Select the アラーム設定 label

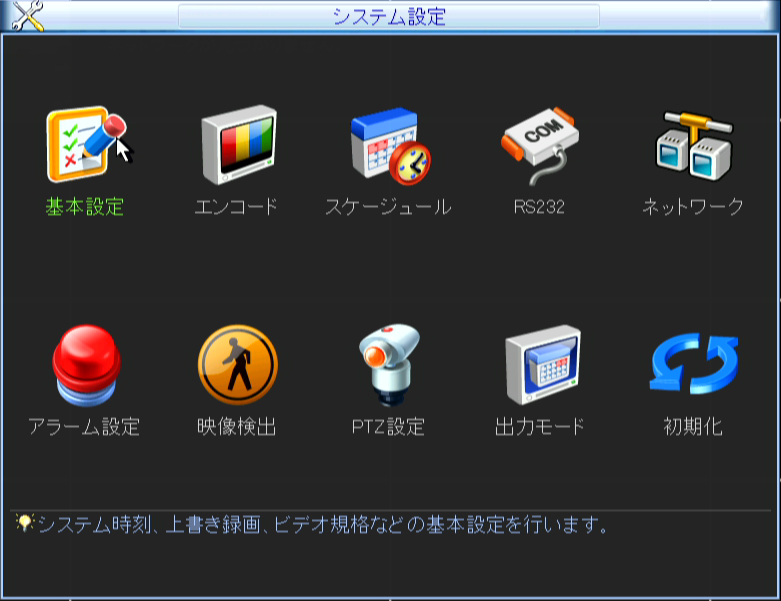(84, 427)
